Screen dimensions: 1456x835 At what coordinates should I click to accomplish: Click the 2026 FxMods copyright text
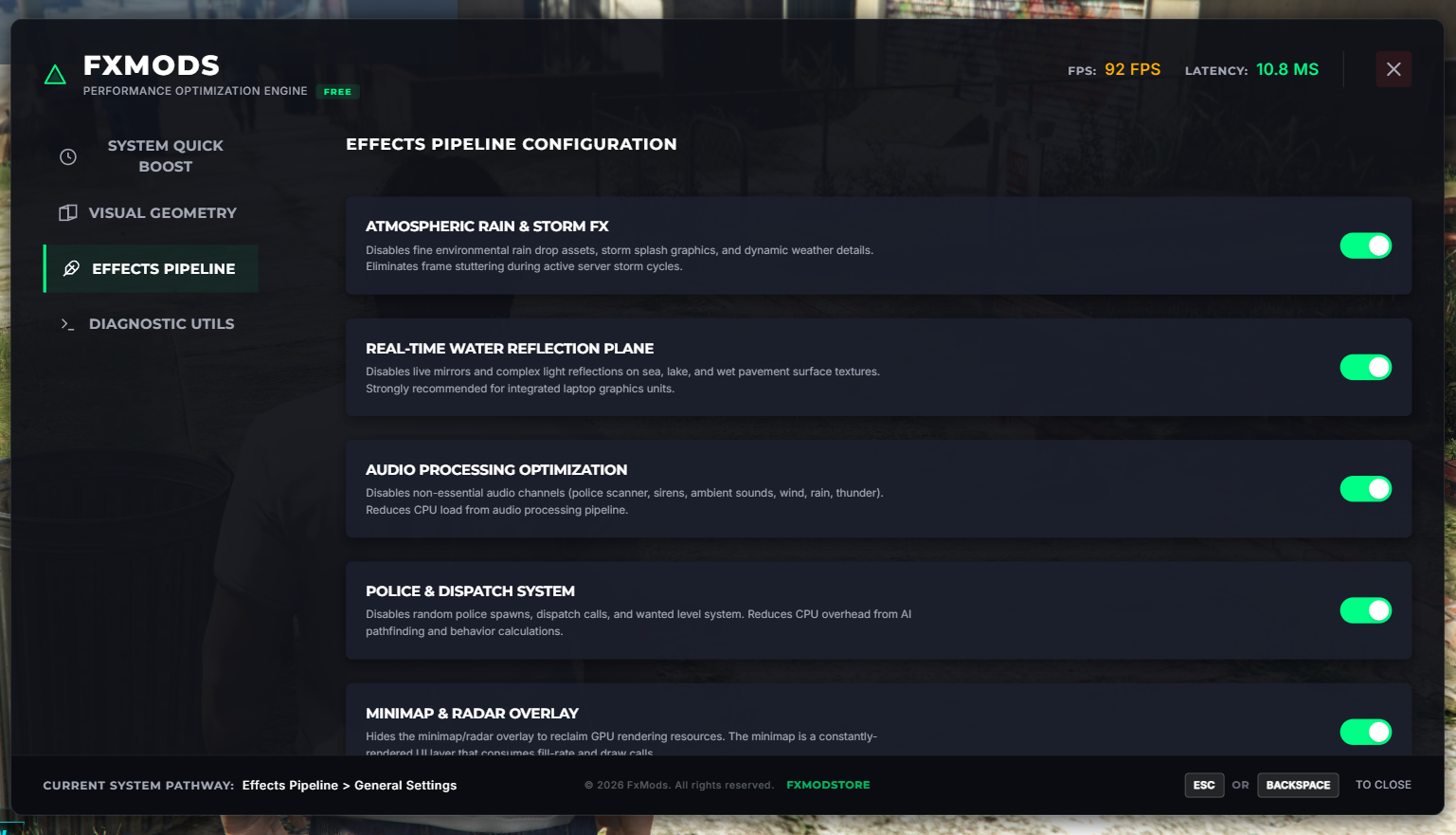tap(679, 785)
